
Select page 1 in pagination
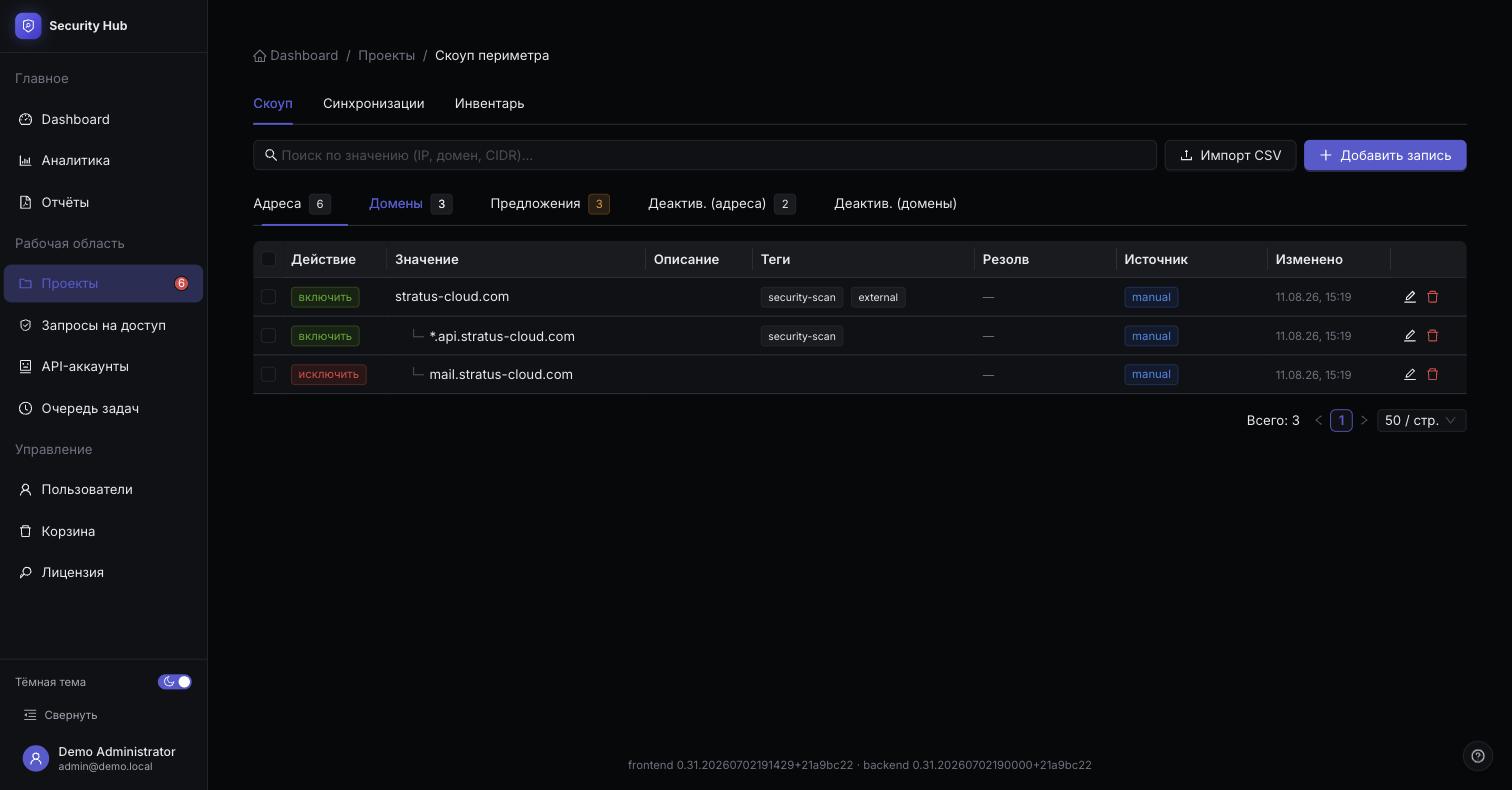(1341, 420)
